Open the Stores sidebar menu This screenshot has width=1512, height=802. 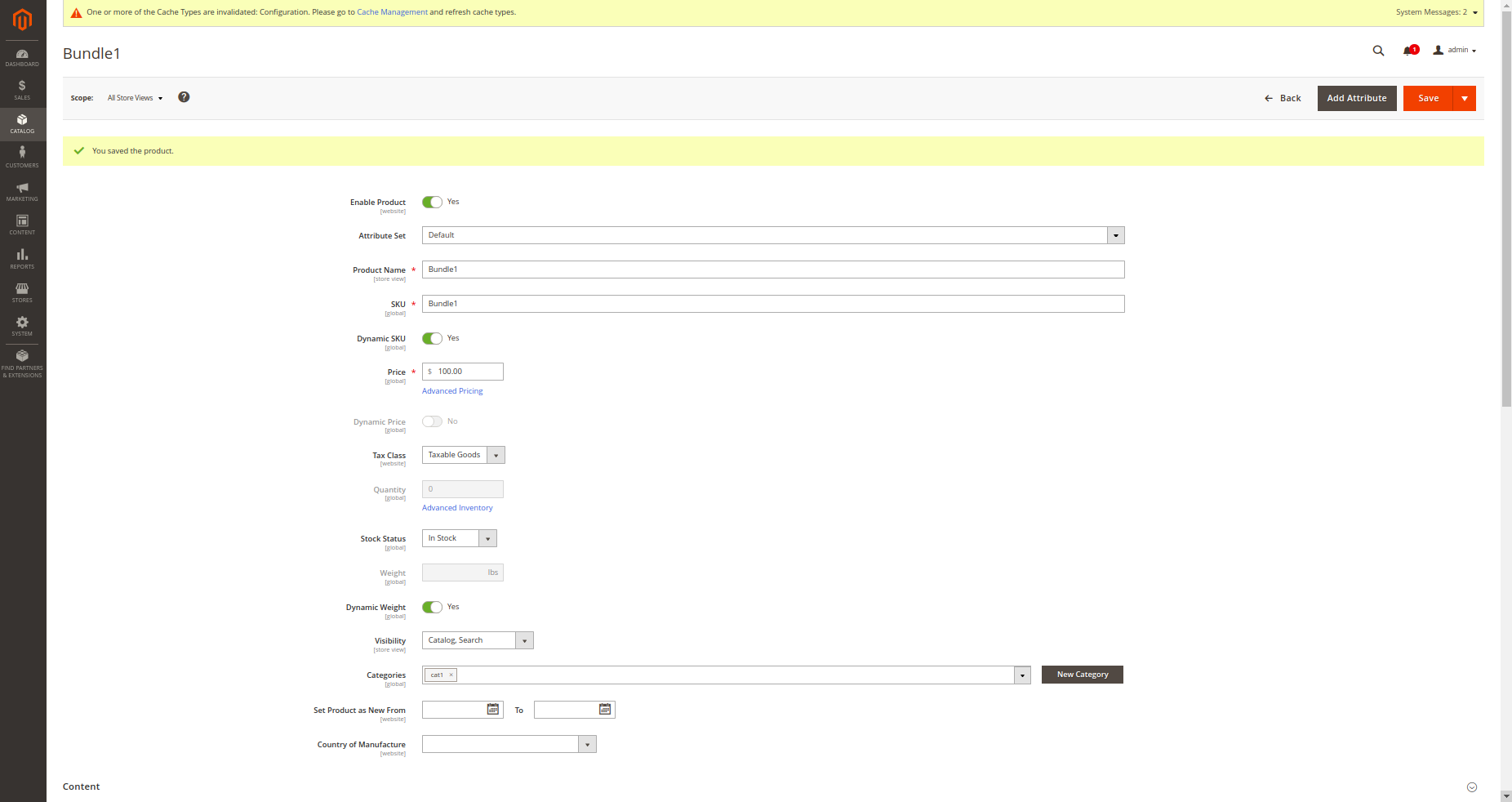[22, 292]
